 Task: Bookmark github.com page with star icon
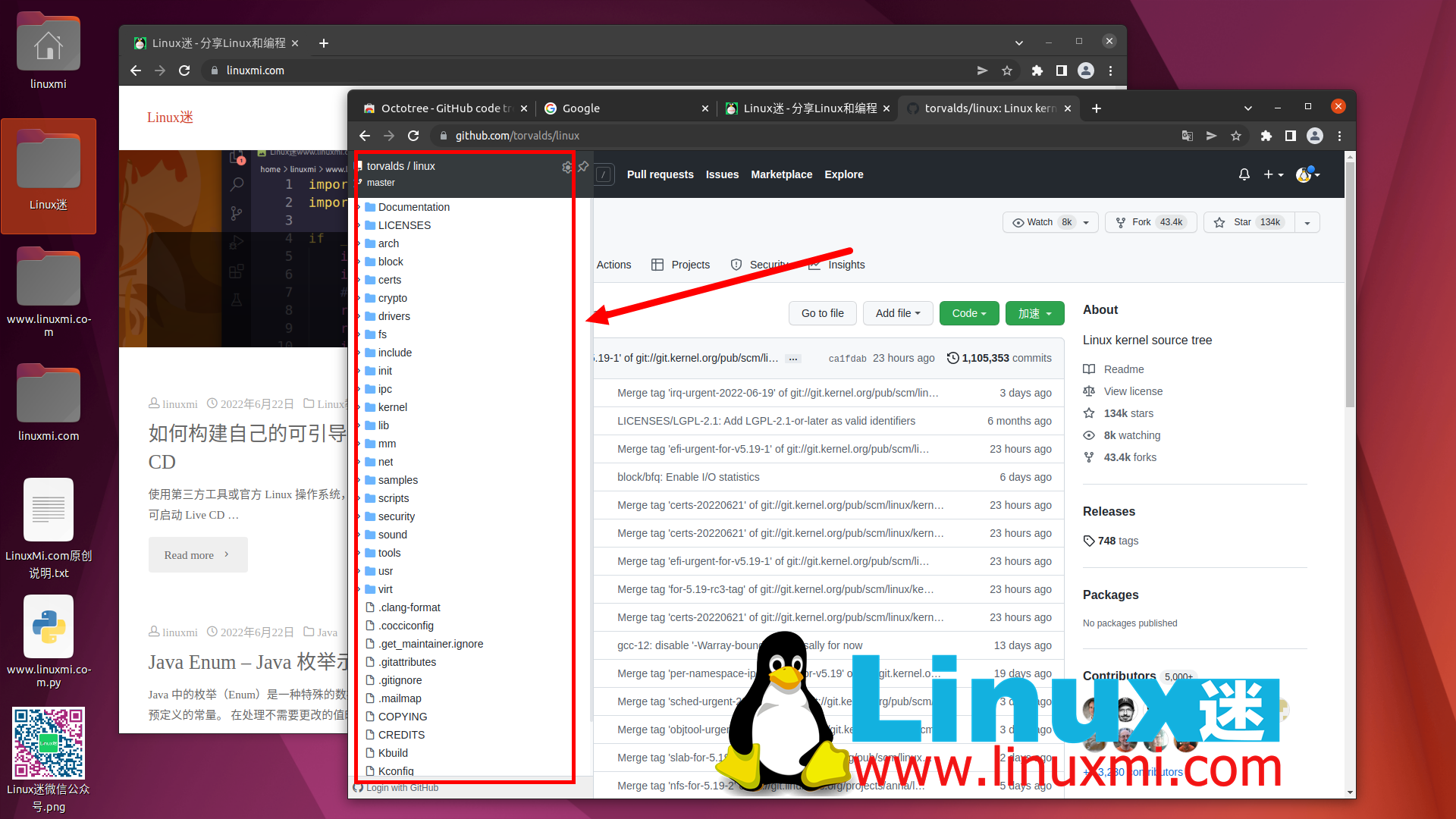(x=1236, y=136)
